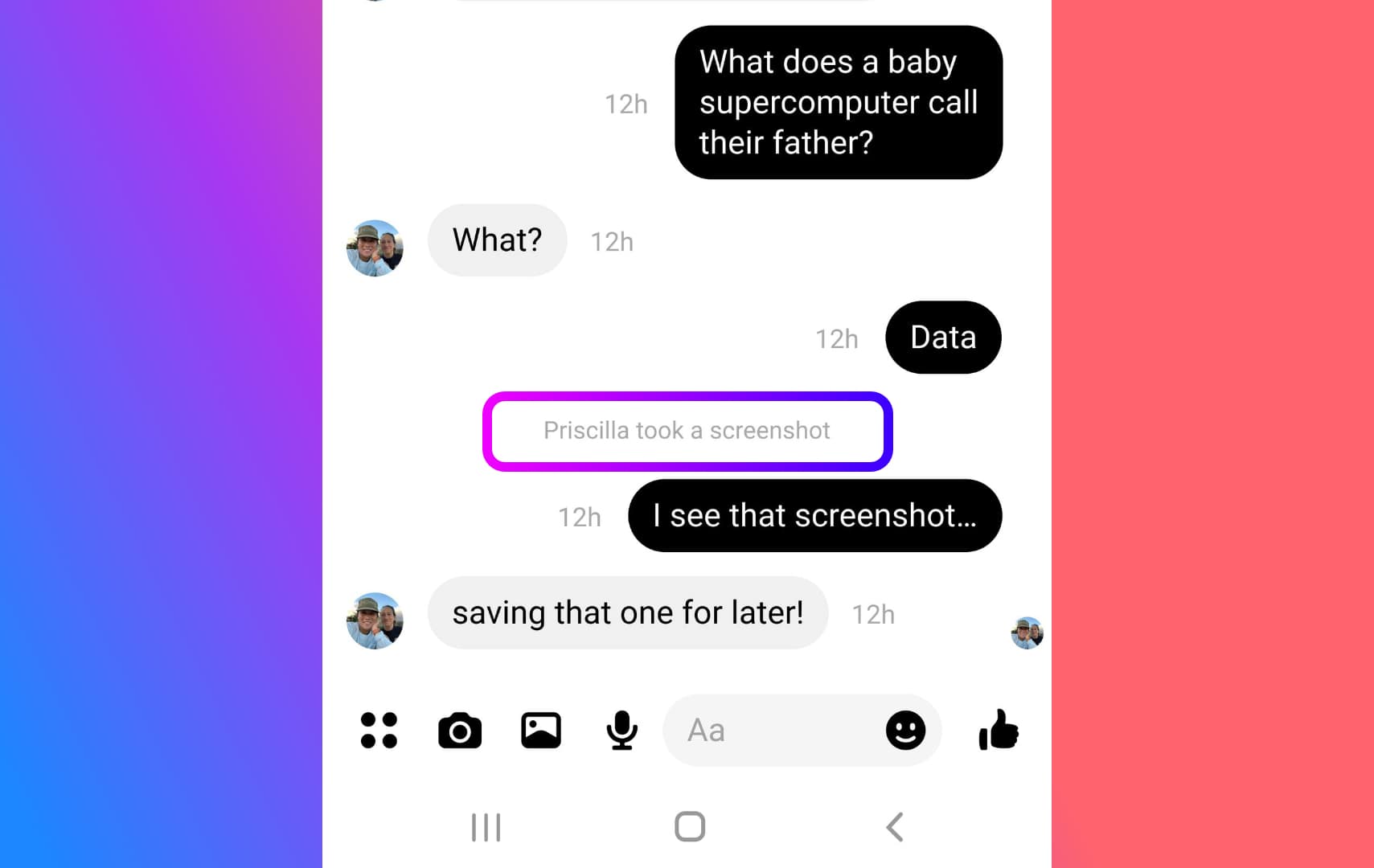The image size is (1374, 868).
Task: Select the 'Priscilla took a screenshot' notice
Action: (687, 431)
